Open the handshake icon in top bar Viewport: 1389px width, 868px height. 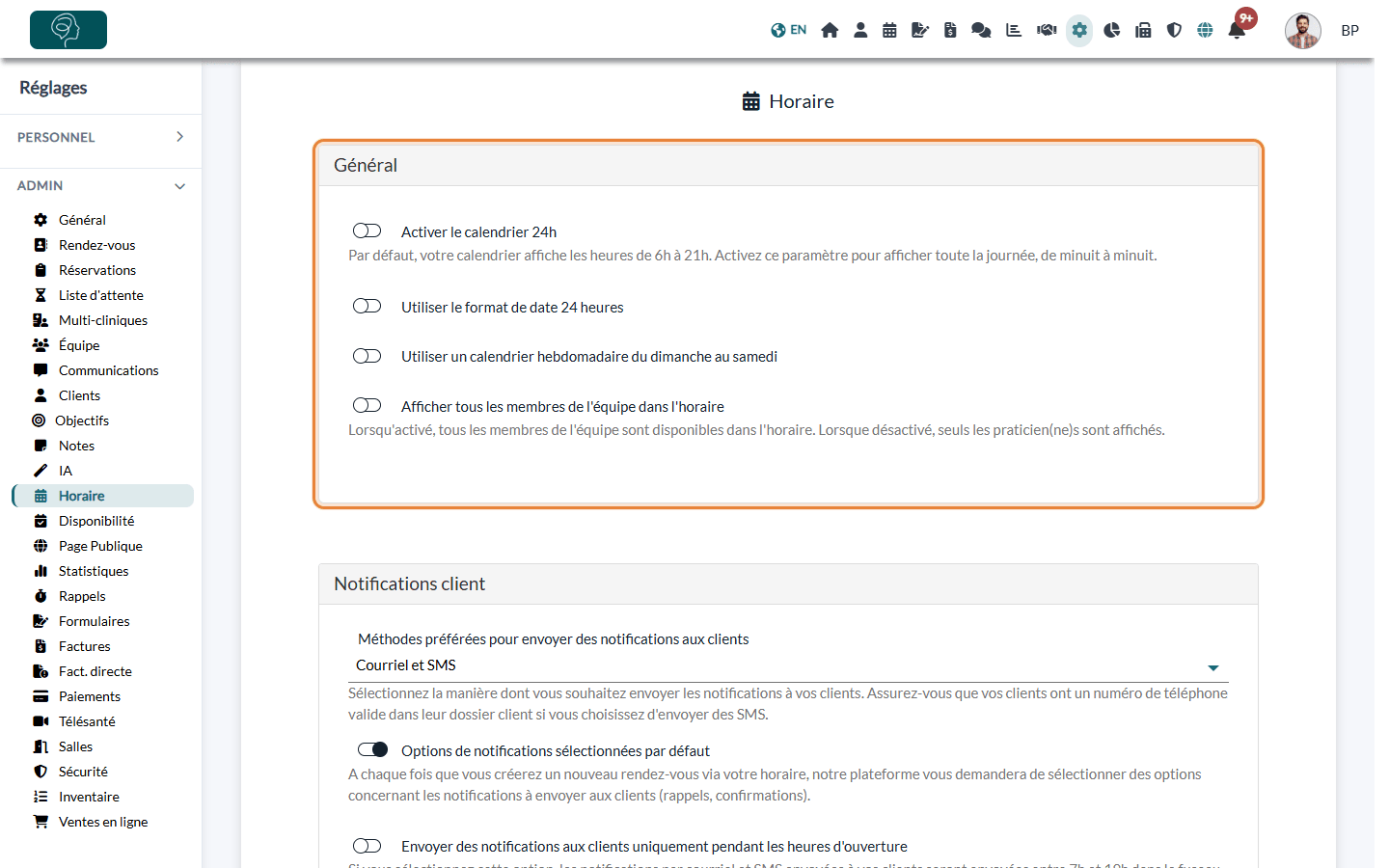coord(1047,30)
